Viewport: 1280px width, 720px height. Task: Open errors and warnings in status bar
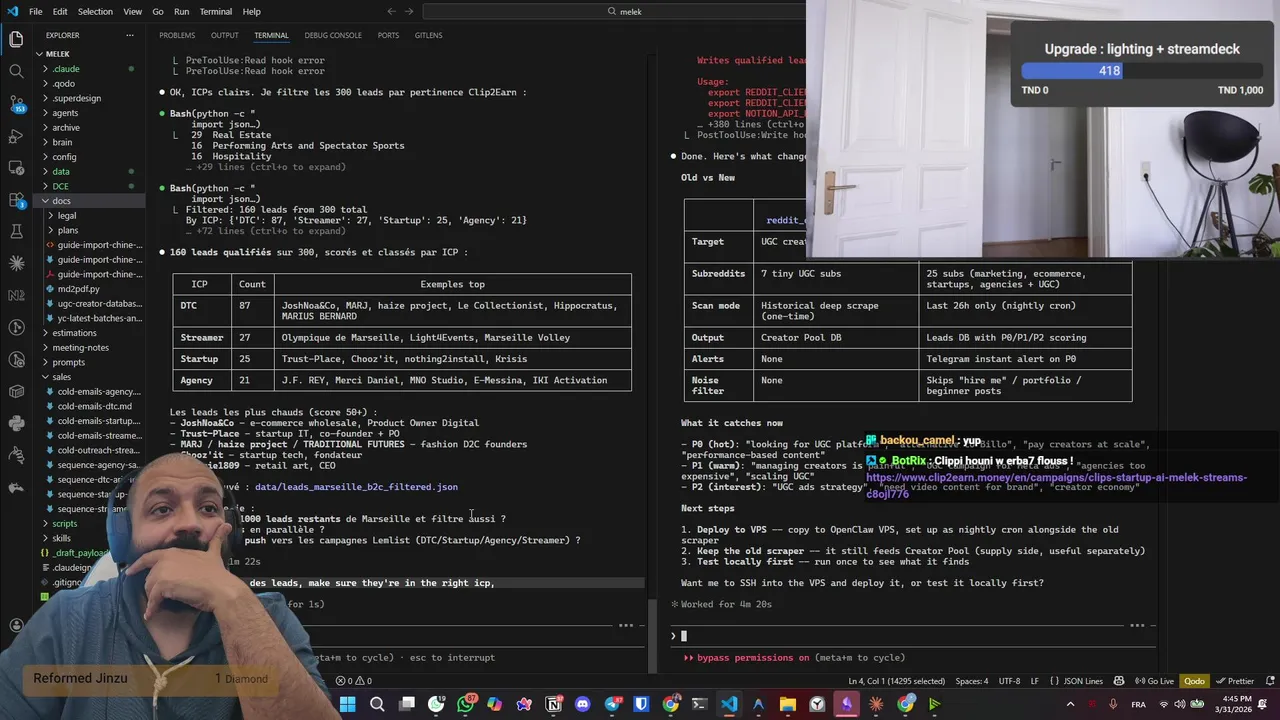pyautogui.click(x=353, y=681)
